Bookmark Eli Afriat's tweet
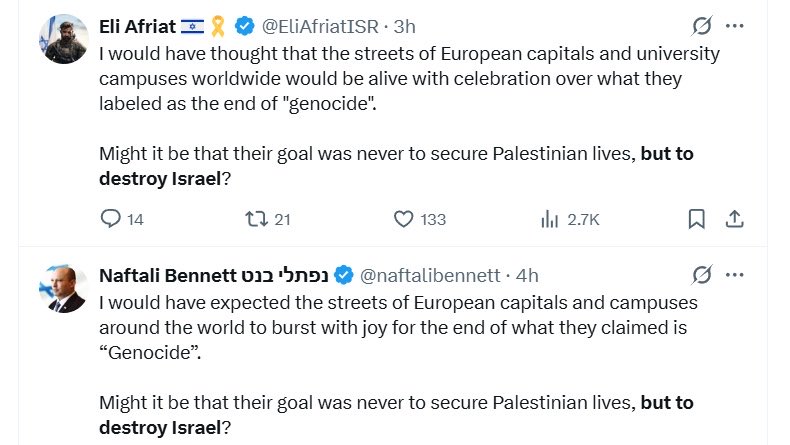Viewport: 790px width, 445px height. (x=696, y=219)
